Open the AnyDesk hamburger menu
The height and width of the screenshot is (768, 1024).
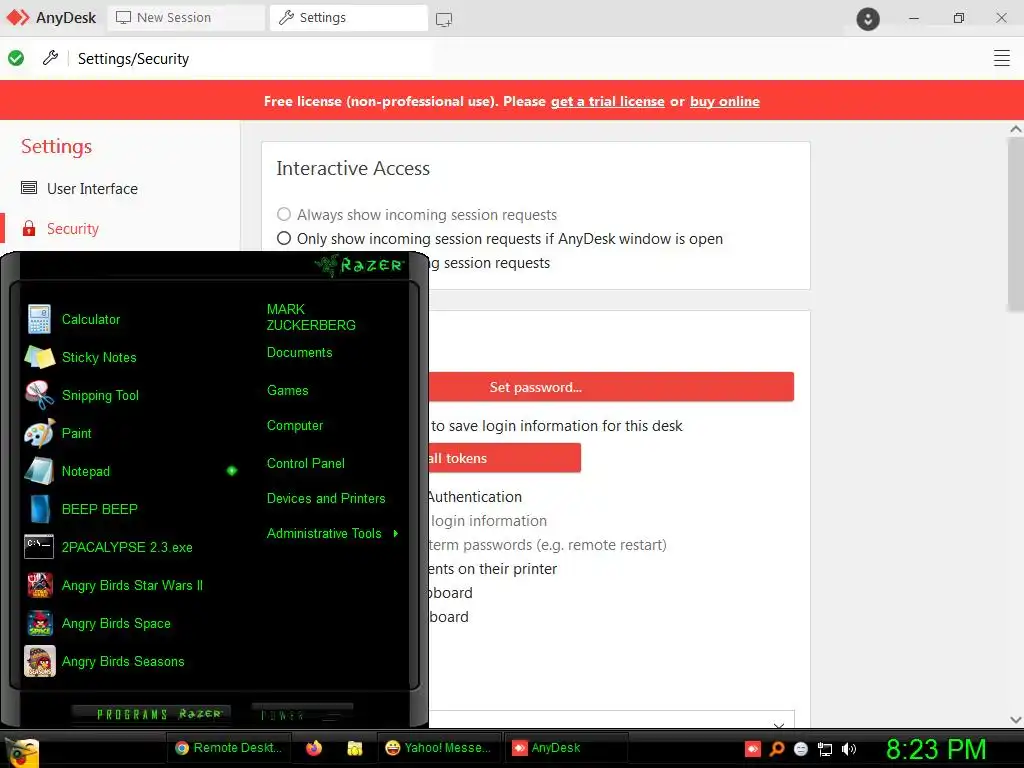(x=1001, y=58)
